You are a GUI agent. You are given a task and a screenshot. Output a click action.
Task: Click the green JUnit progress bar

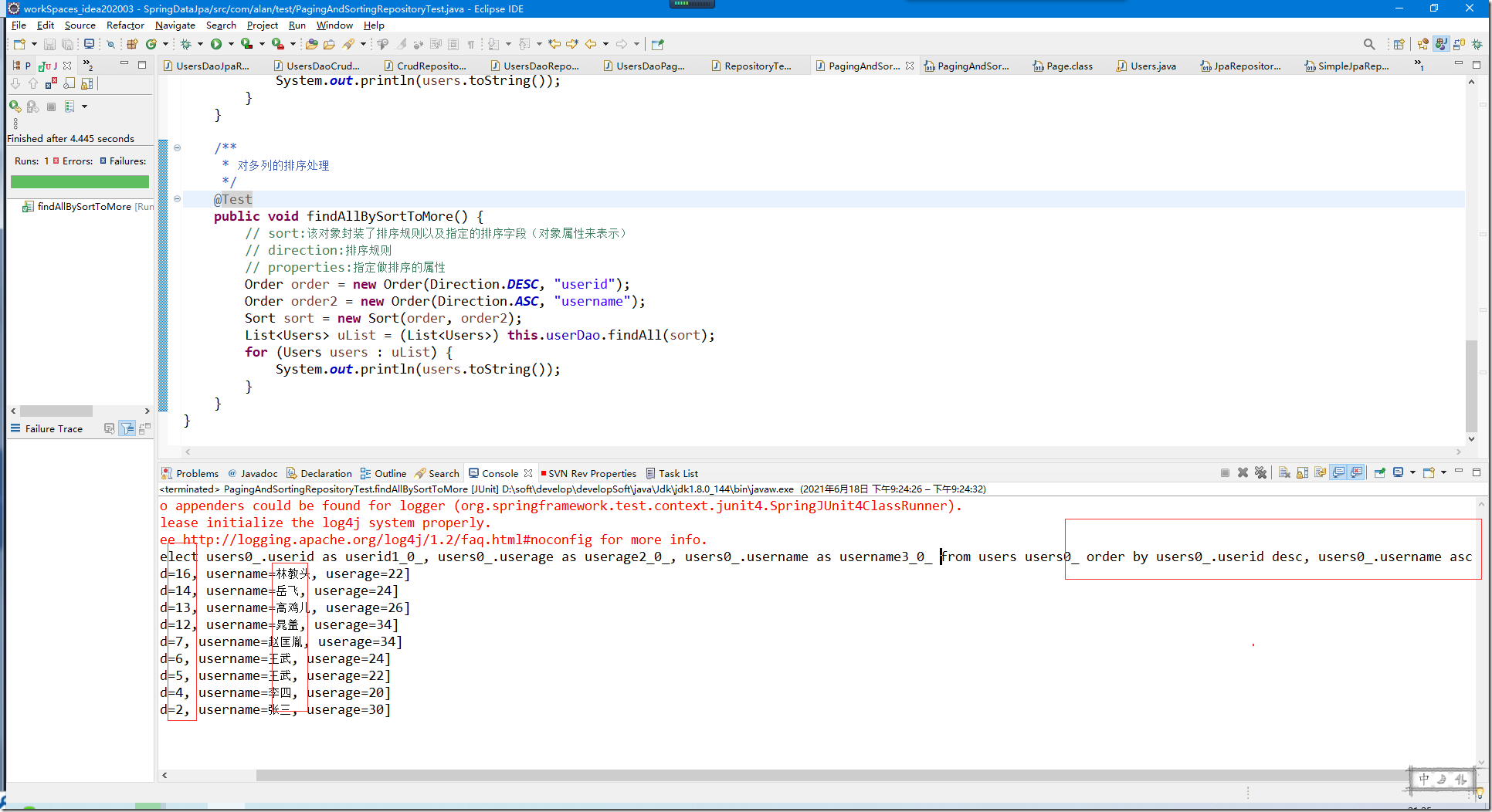click(x=80, y=181)
